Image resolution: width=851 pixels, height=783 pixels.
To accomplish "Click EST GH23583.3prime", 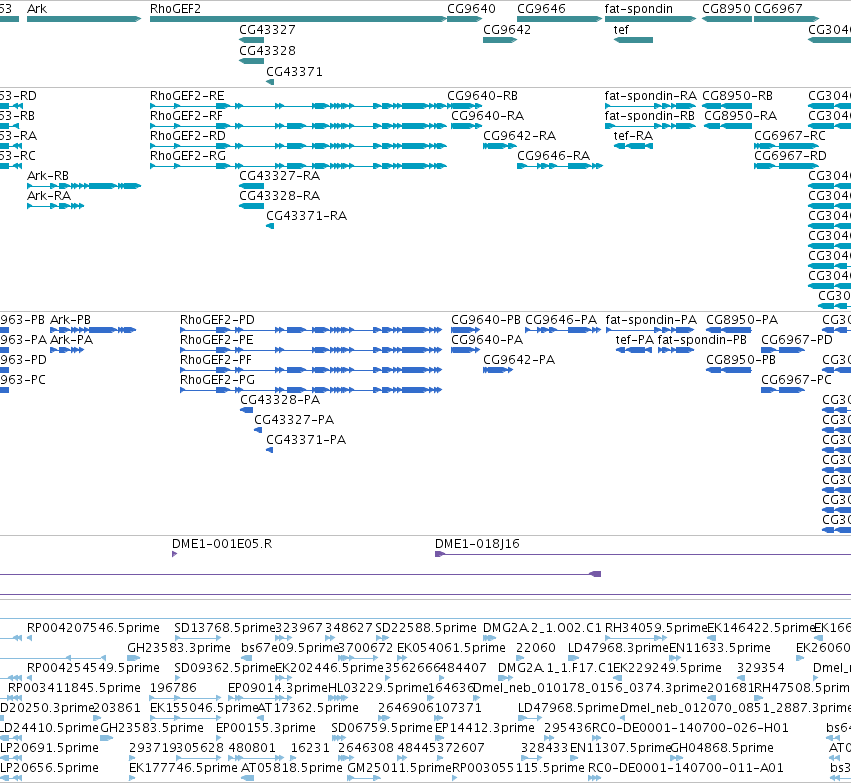I will click(134, 658).
